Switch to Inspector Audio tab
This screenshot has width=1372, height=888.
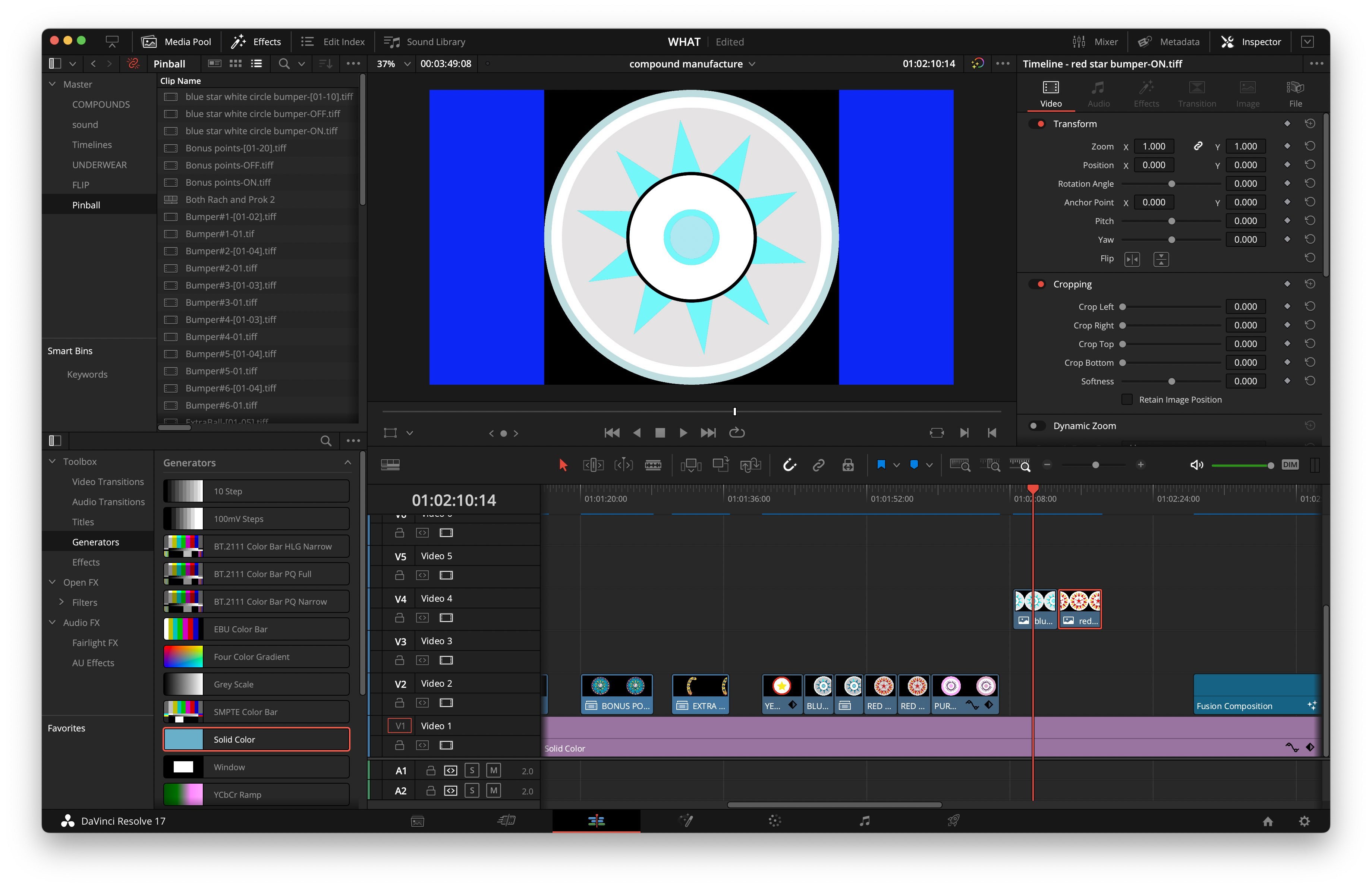coord(1098,94)
